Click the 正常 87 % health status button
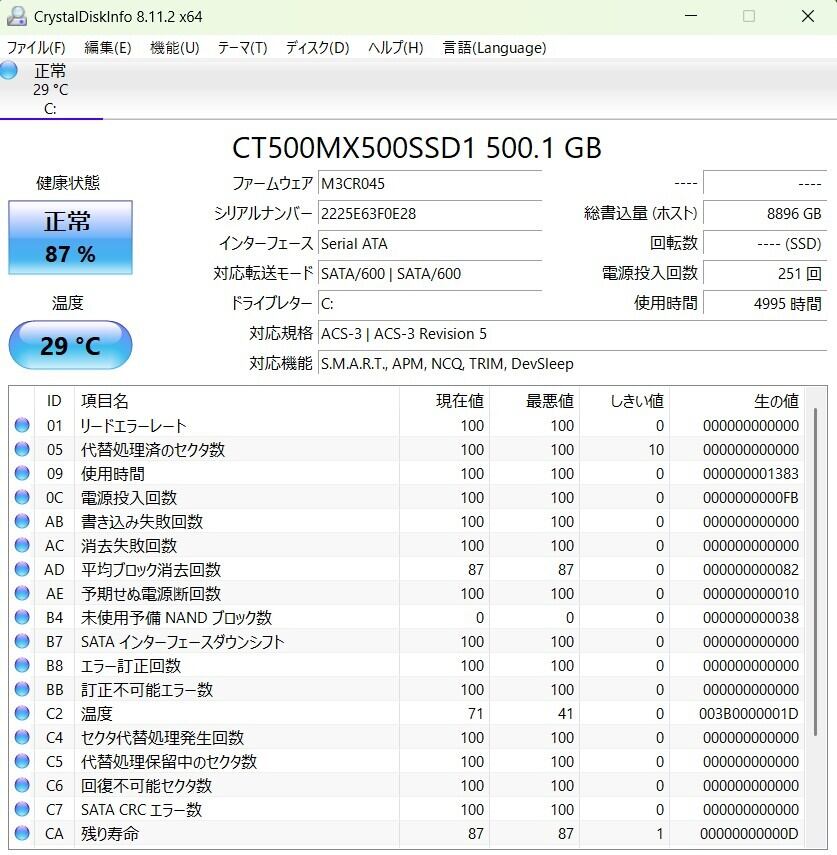Screen dimensions: 837x855 70,237
